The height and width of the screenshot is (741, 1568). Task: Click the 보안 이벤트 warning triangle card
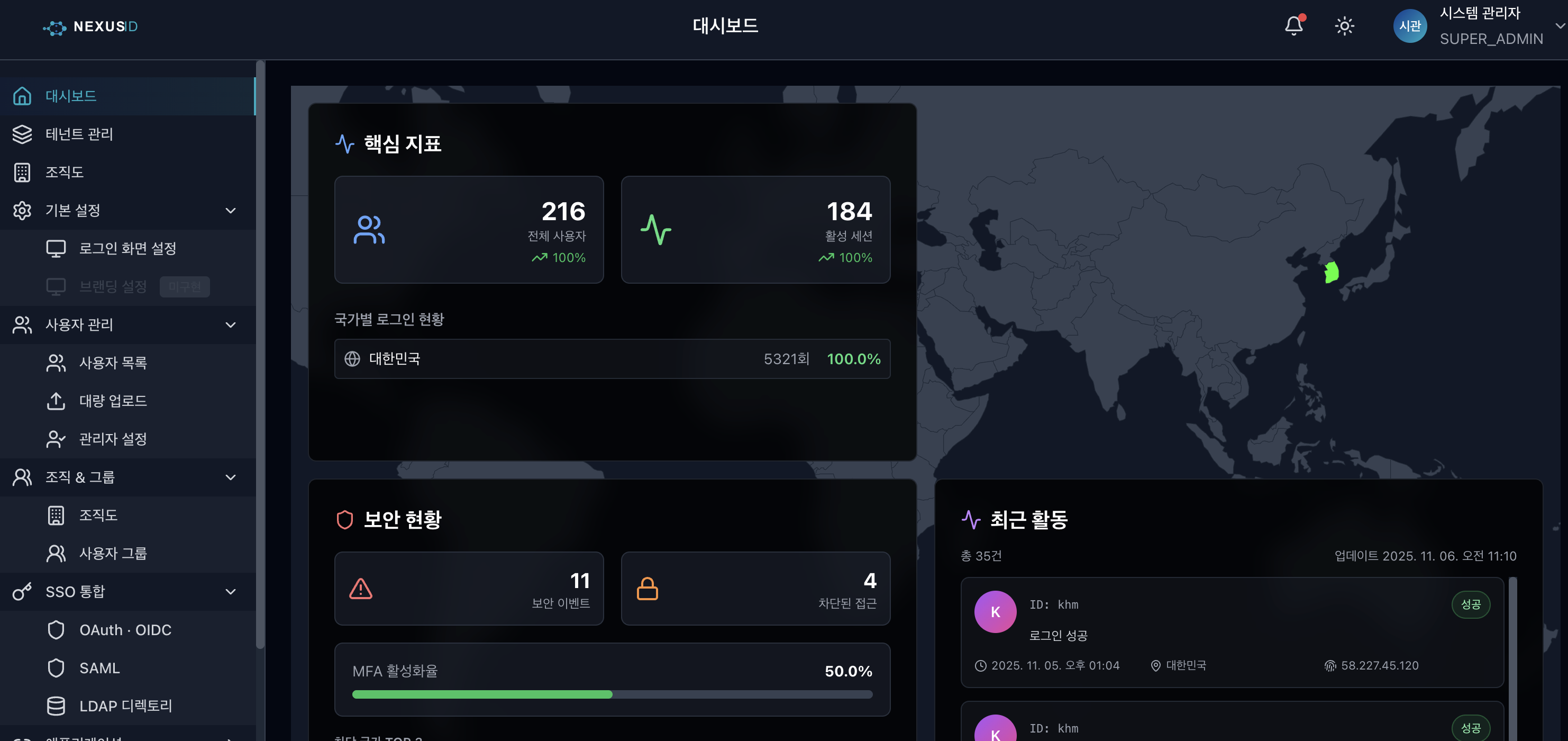click(x=469, y=589)
